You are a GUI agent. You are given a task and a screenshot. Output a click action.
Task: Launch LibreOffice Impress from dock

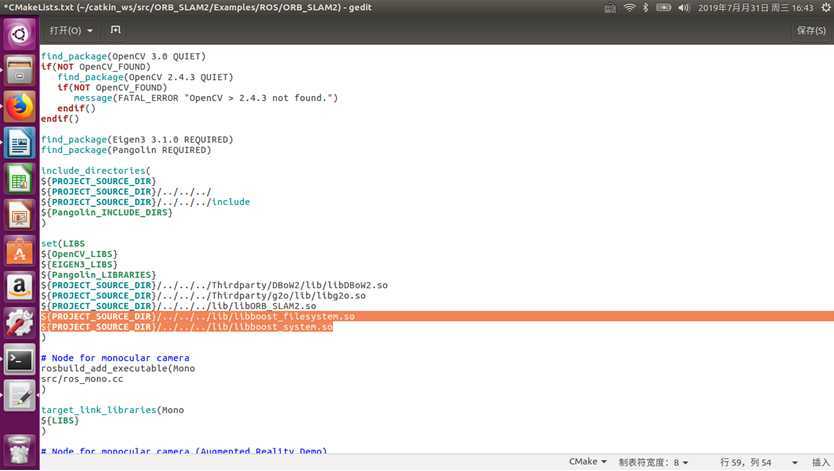tap(20, 215)
